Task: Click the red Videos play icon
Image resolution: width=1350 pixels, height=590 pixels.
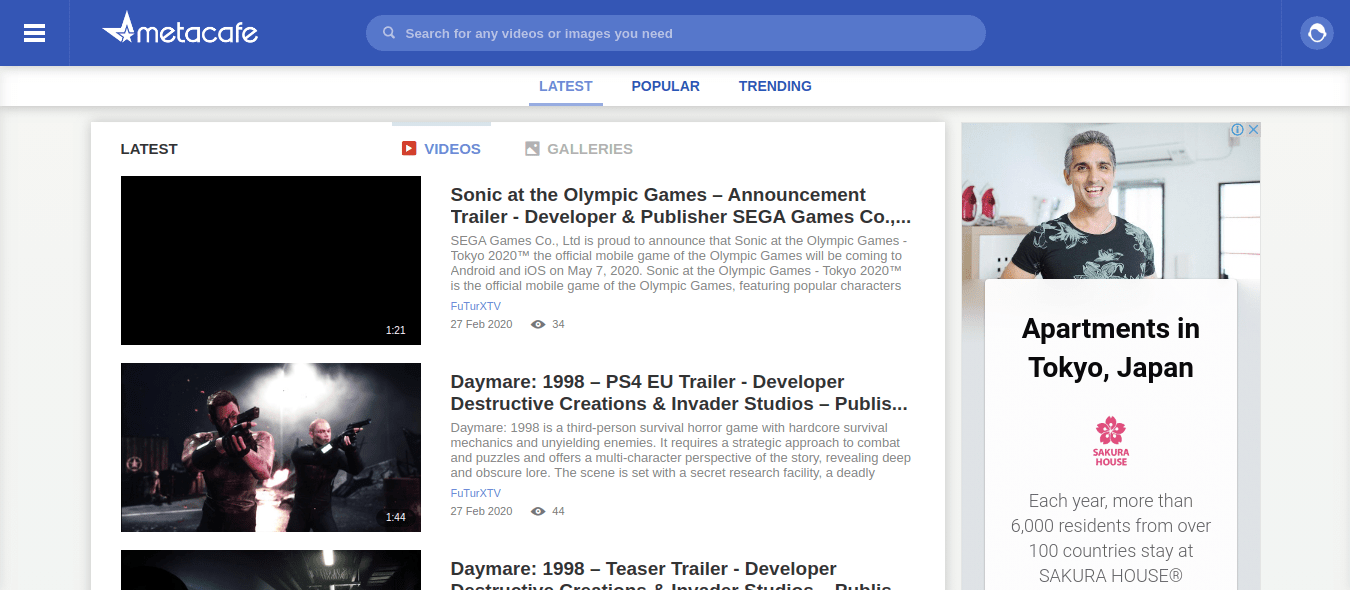Action: pyautogui.click(x=409, y=148)
